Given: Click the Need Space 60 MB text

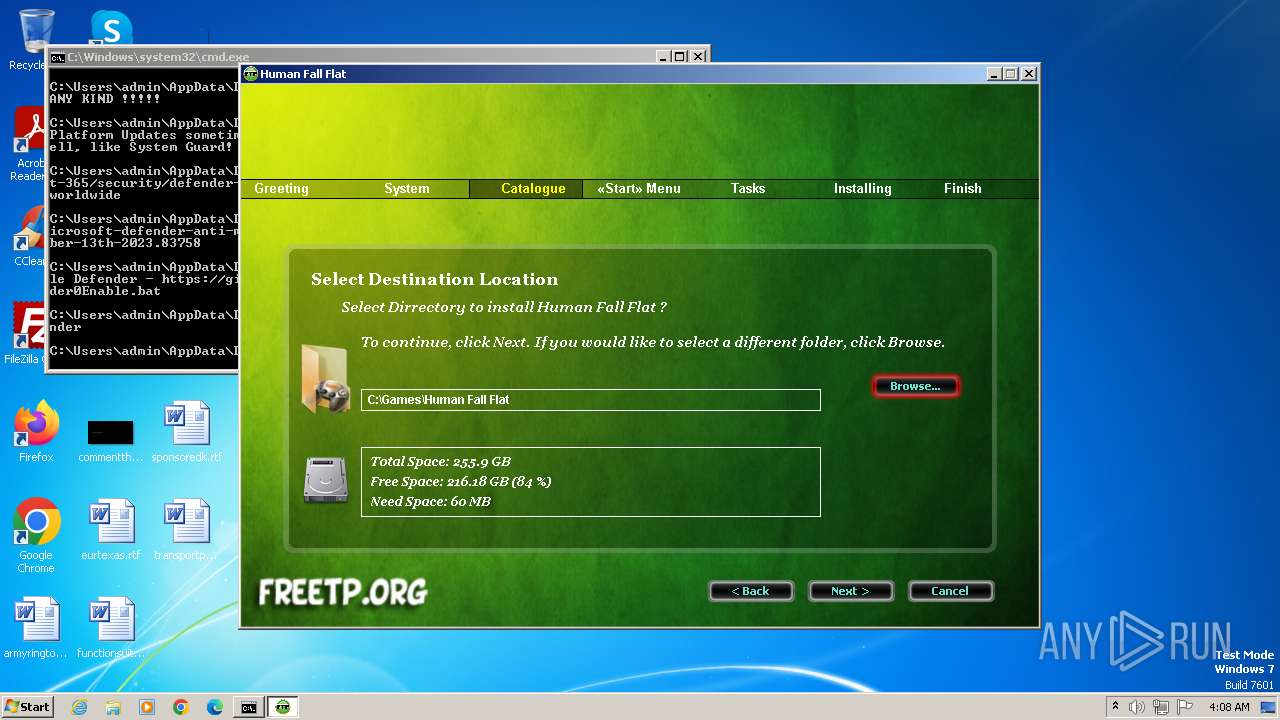Looking at the screenshot, I should tap(430, 502).
